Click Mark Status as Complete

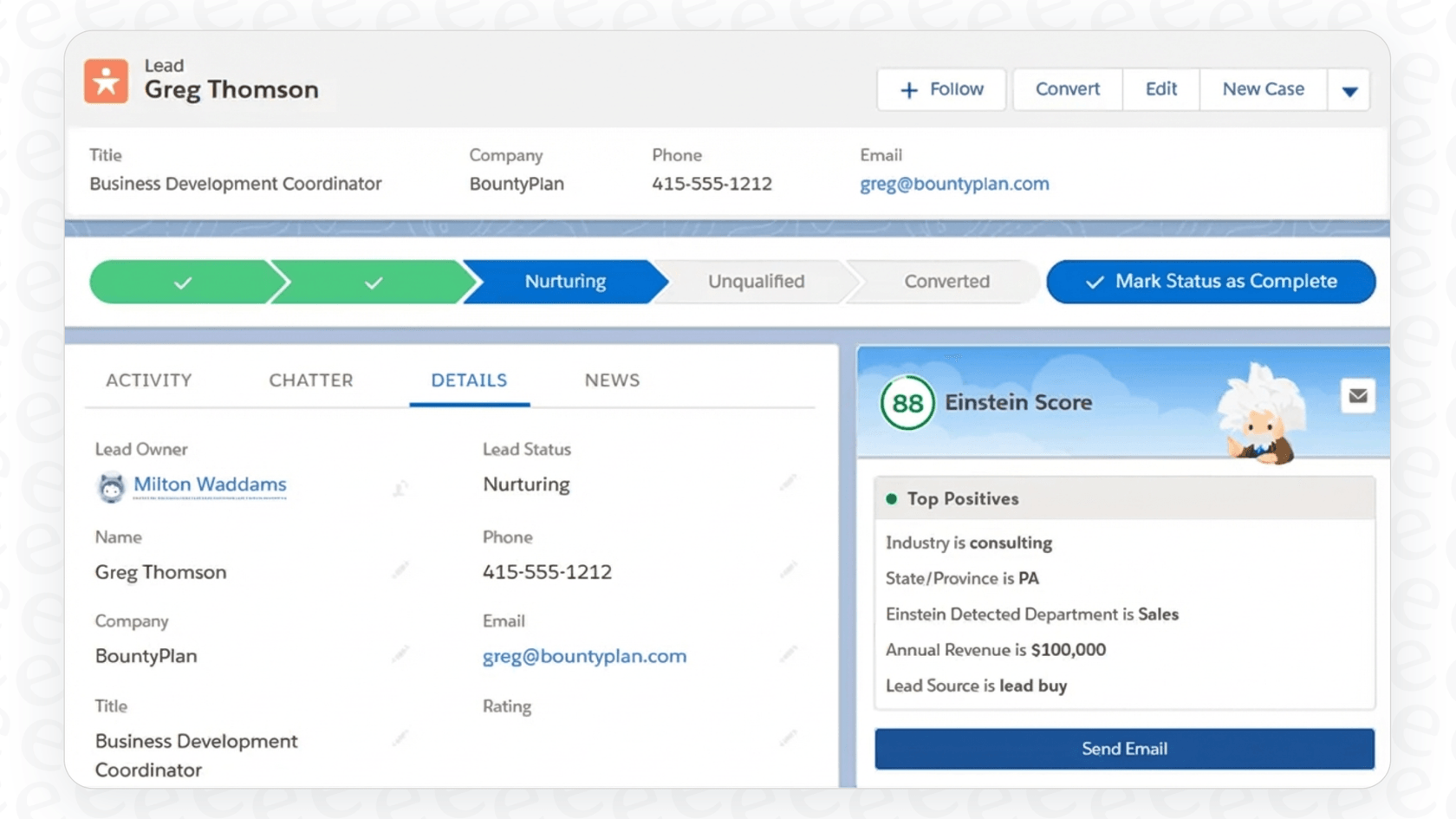click(x=1211, y=281)
